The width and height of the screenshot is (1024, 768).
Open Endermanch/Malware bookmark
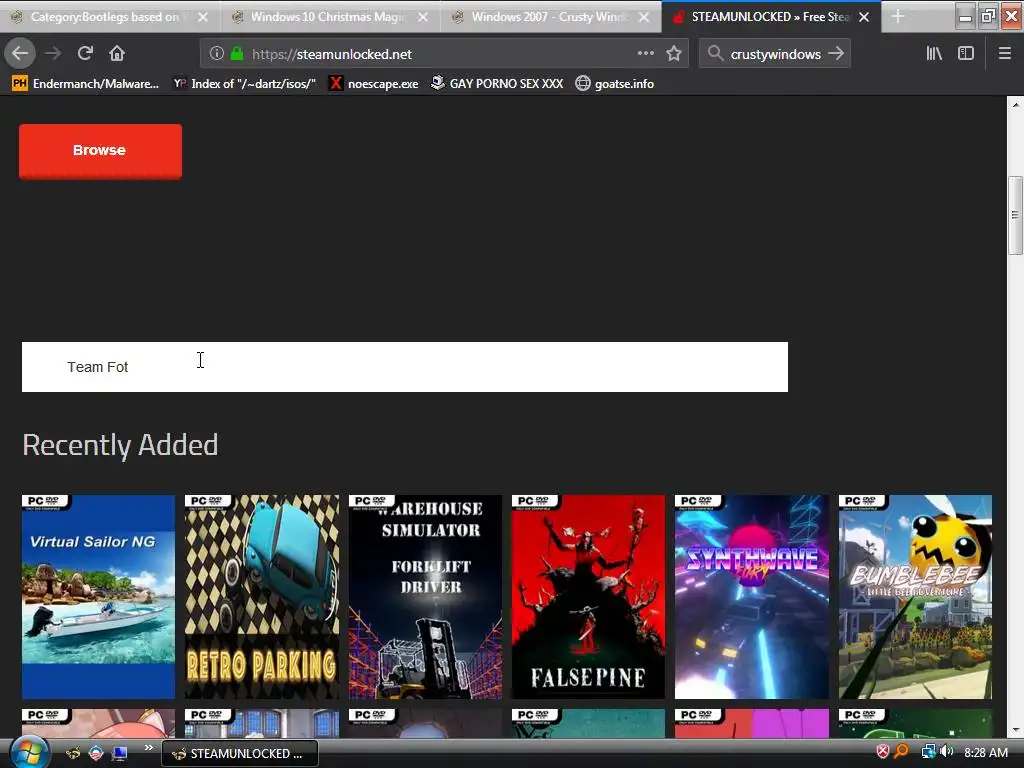pyautogui.click(x=86, y=84)
